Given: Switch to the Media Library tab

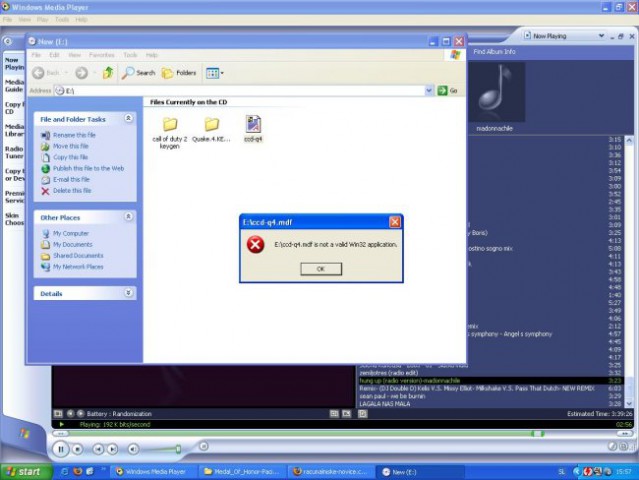Looking at the screenshot, I should pyautogui.click(x=14, y=130).
